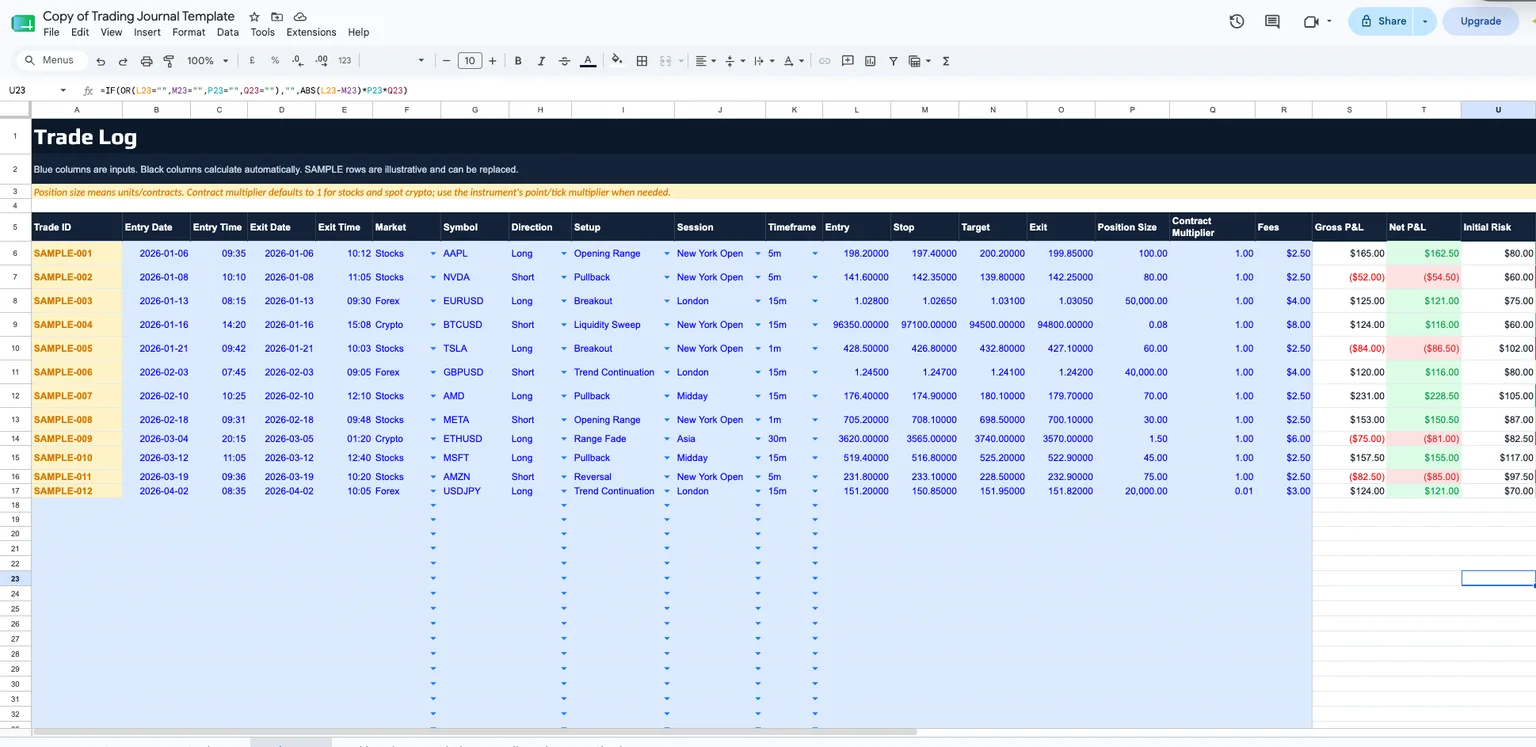The image size is (1536, 747).
Task: Open the Tools menu
Action: [x=263, y=32]
